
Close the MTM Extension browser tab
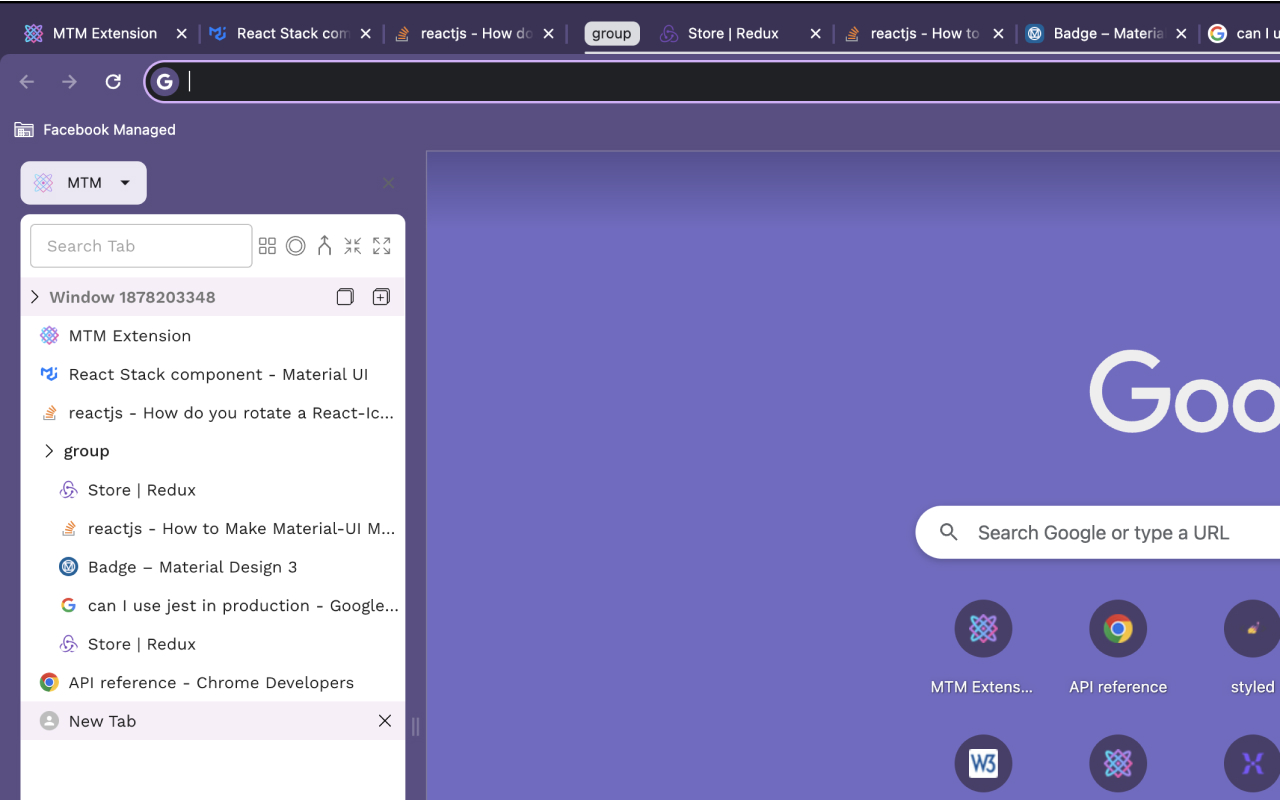pos(181,34)
